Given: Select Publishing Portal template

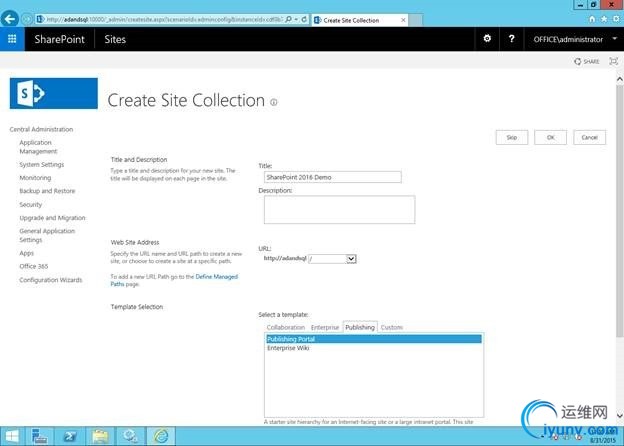Looking at the screenshot, I should [x=373, y=339].
